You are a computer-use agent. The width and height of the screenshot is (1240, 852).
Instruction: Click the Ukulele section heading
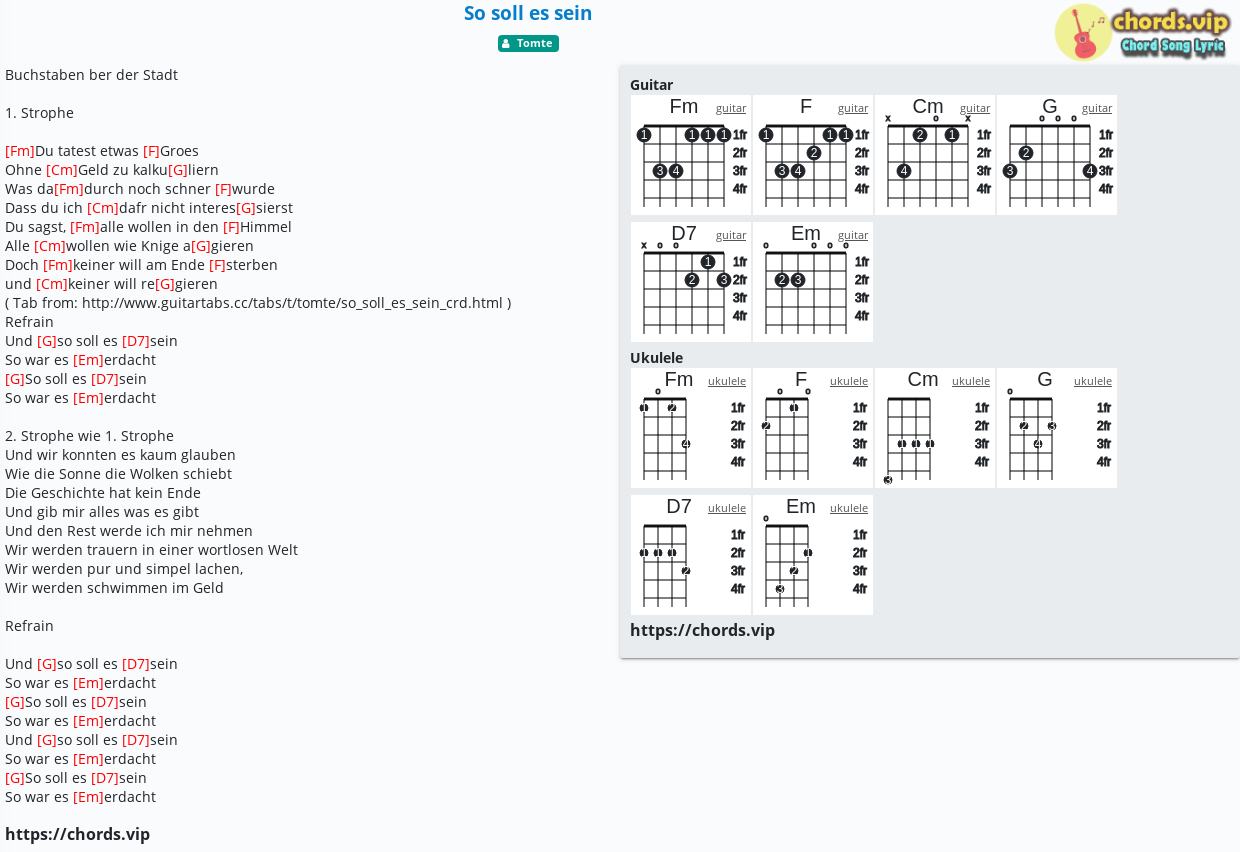click(x=656, y=358)
